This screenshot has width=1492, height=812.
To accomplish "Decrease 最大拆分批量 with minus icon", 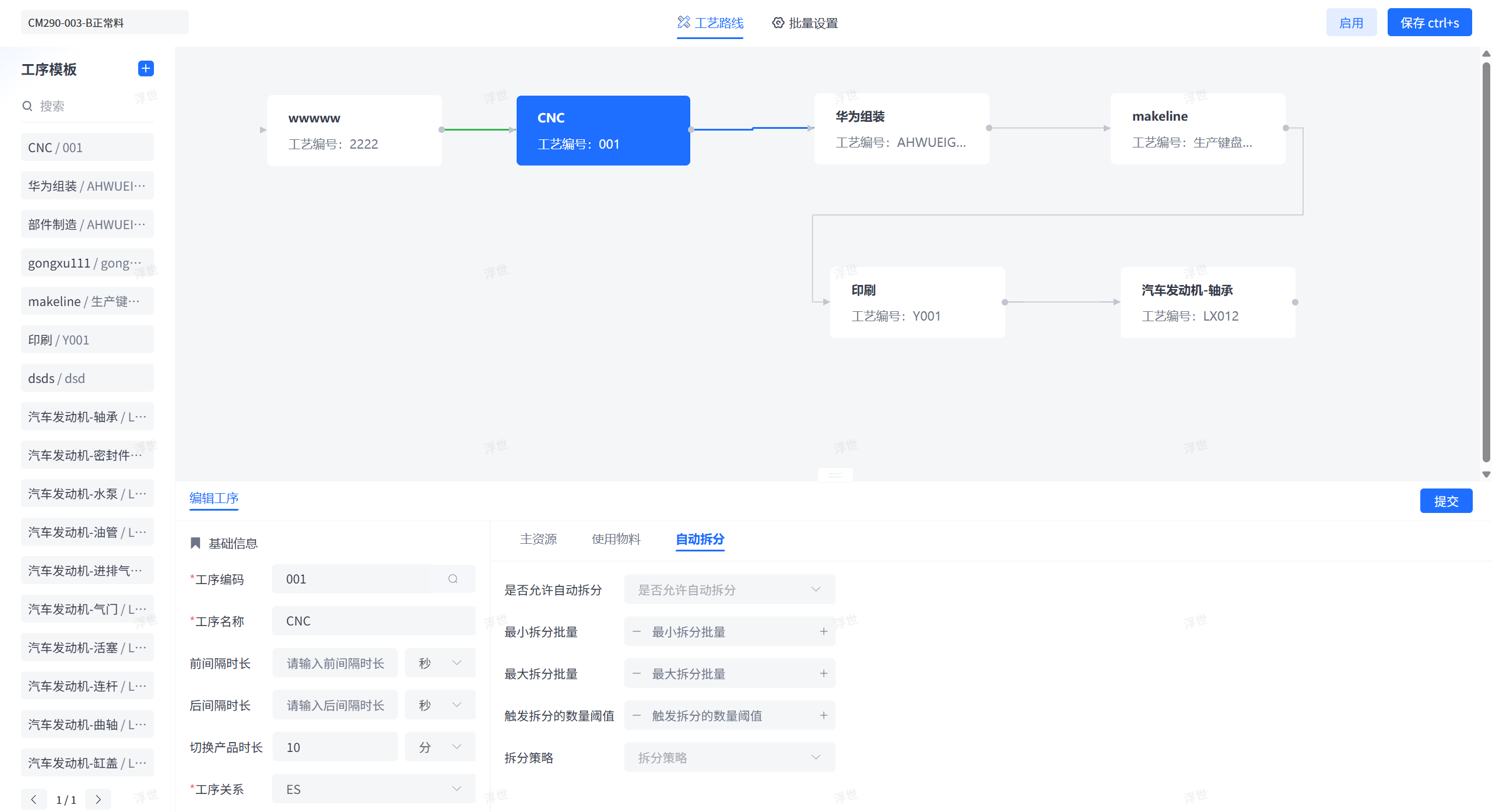I will pyautogui.click(x=637, y=673).
